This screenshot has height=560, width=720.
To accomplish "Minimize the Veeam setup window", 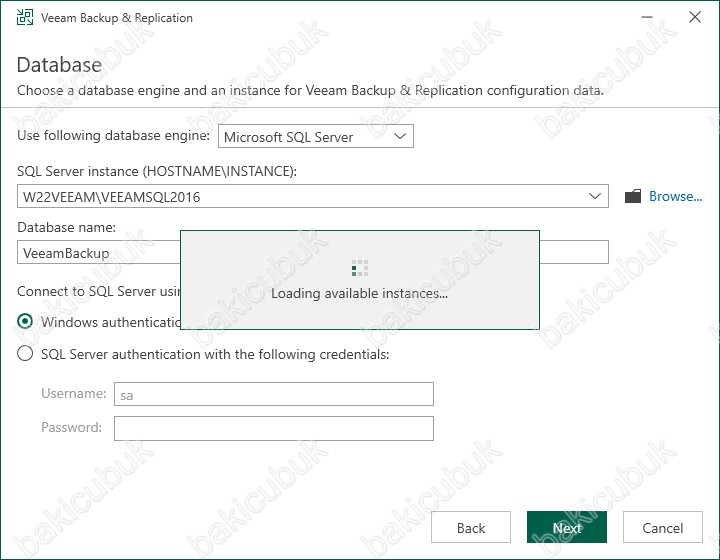I will pos(647,17).
